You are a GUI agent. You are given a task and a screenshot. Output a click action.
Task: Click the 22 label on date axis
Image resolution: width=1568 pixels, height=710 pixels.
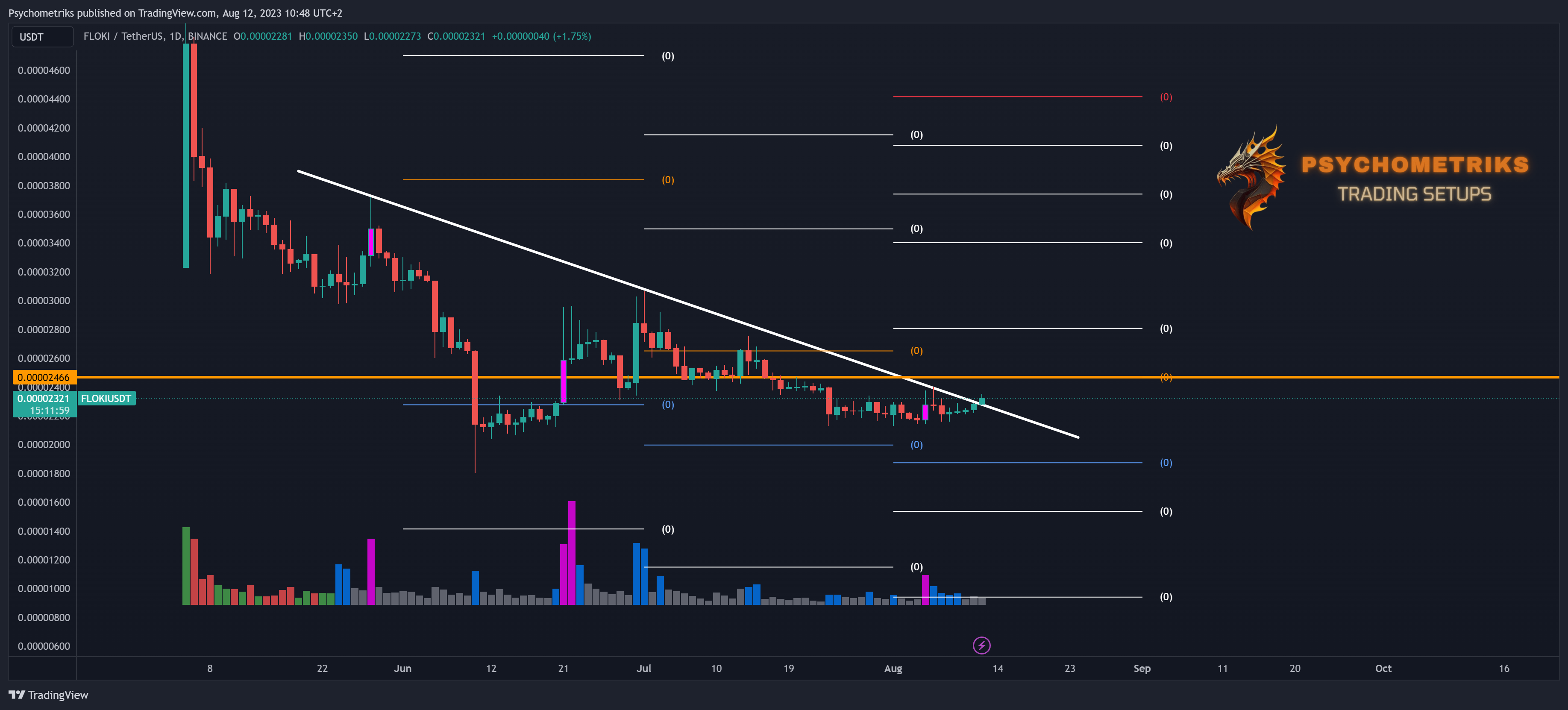[x=322, y=668]
